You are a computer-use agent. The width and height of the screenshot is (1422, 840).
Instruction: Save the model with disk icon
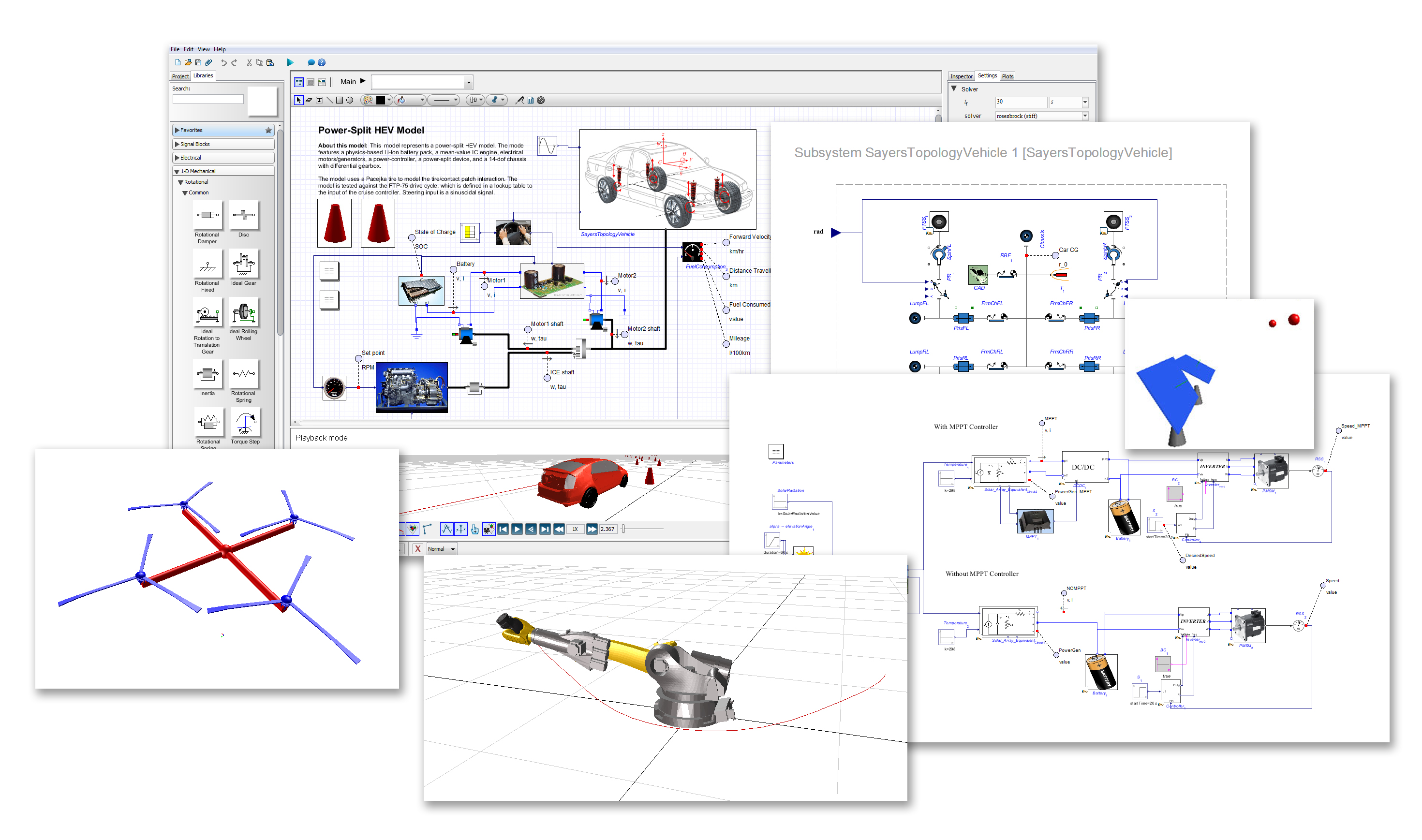(198, 62)
